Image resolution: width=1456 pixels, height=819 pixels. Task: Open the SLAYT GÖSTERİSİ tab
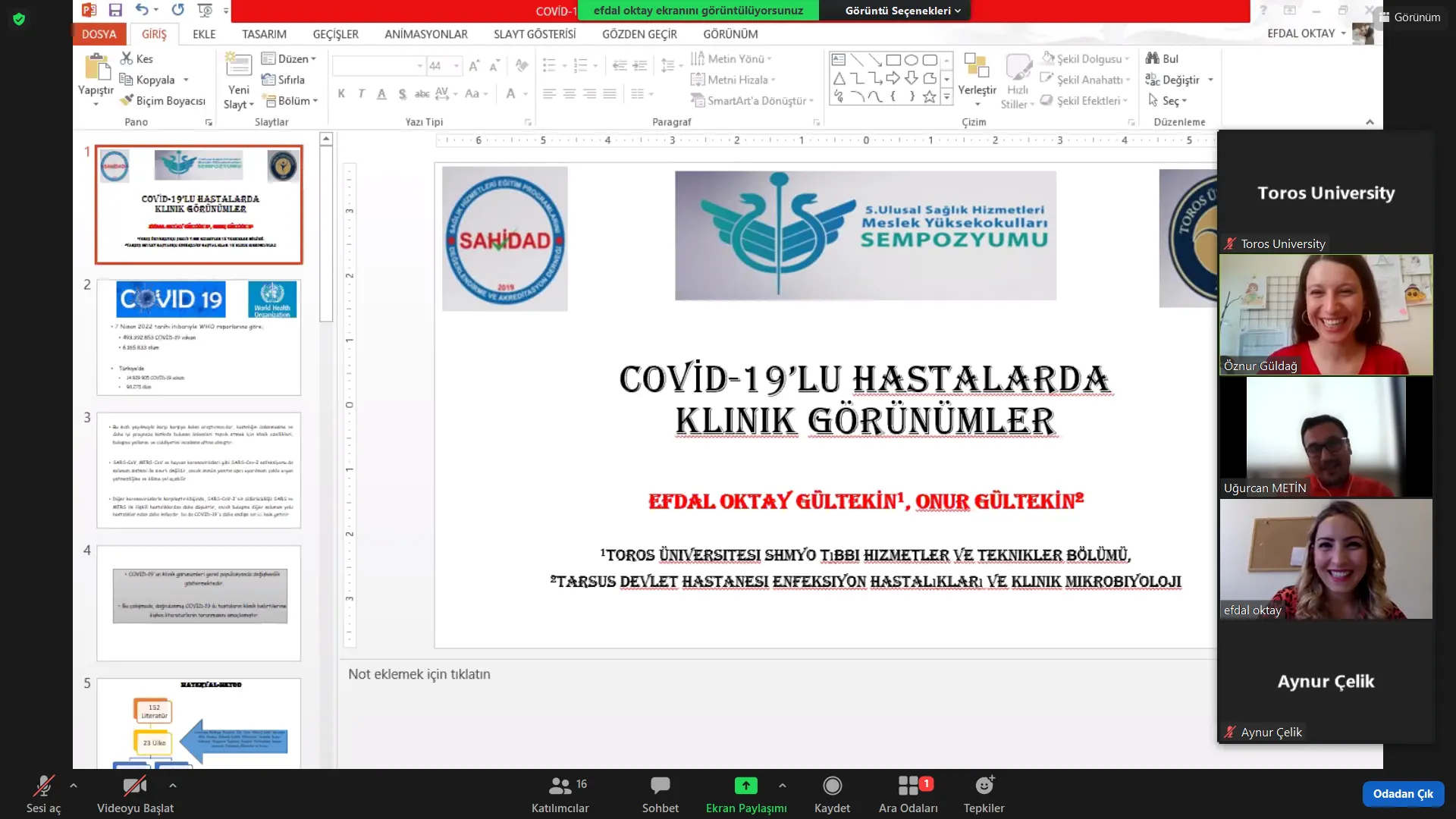(x=535, y=34)
